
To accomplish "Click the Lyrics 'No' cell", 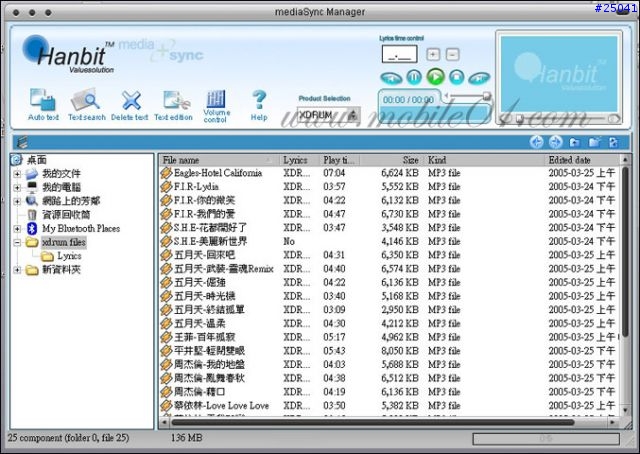I will [x=289, y=241].
